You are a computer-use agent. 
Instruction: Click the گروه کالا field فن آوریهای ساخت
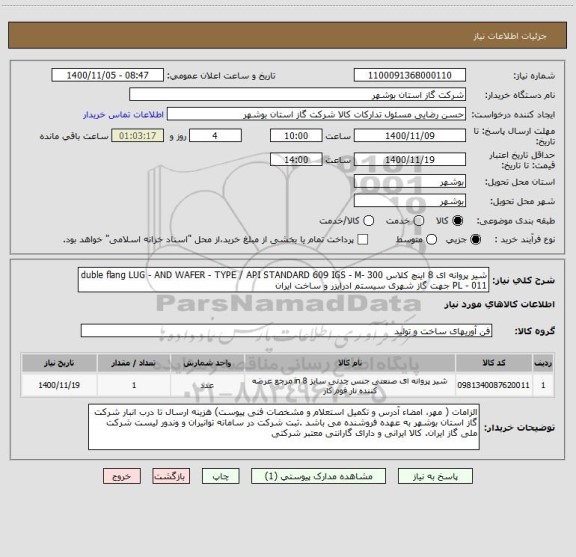286,331
